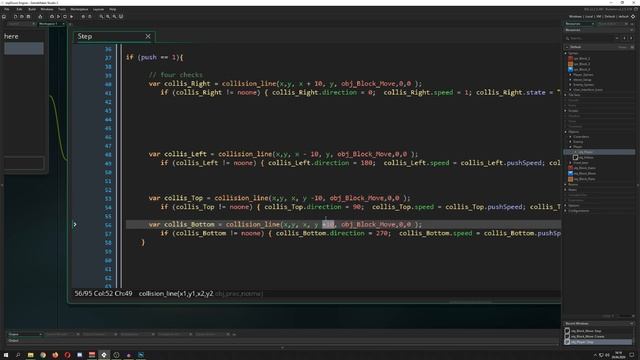The height and width of the screenshot is (360, 640).
Task: Select the Resources tab in right panel
Action: click(580, 24)
